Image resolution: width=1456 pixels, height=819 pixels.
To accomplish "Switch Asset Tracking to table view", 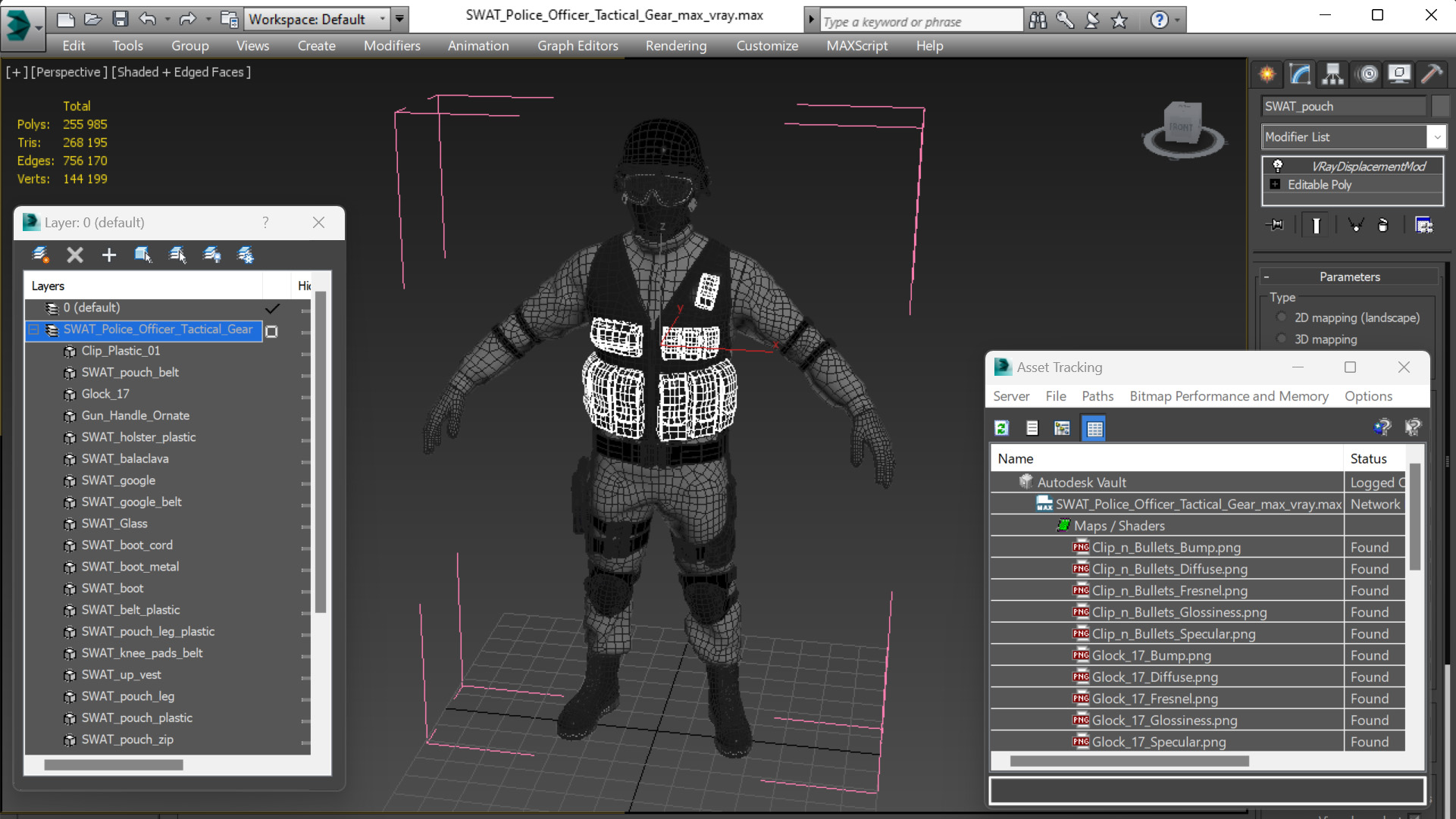I will point(1094,428).
